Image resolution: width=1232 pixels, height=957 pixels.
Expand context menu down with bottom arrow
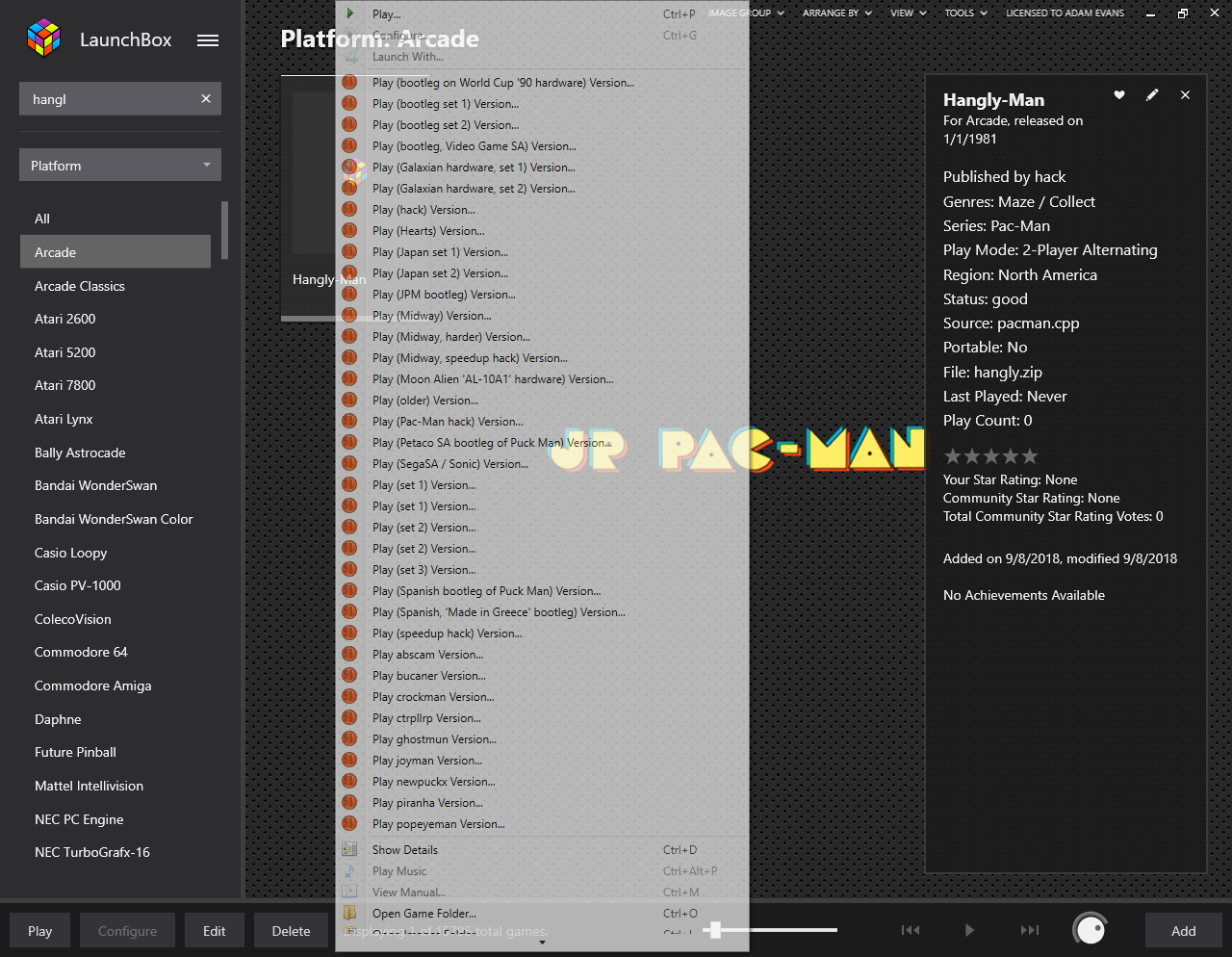click(542, 943)
